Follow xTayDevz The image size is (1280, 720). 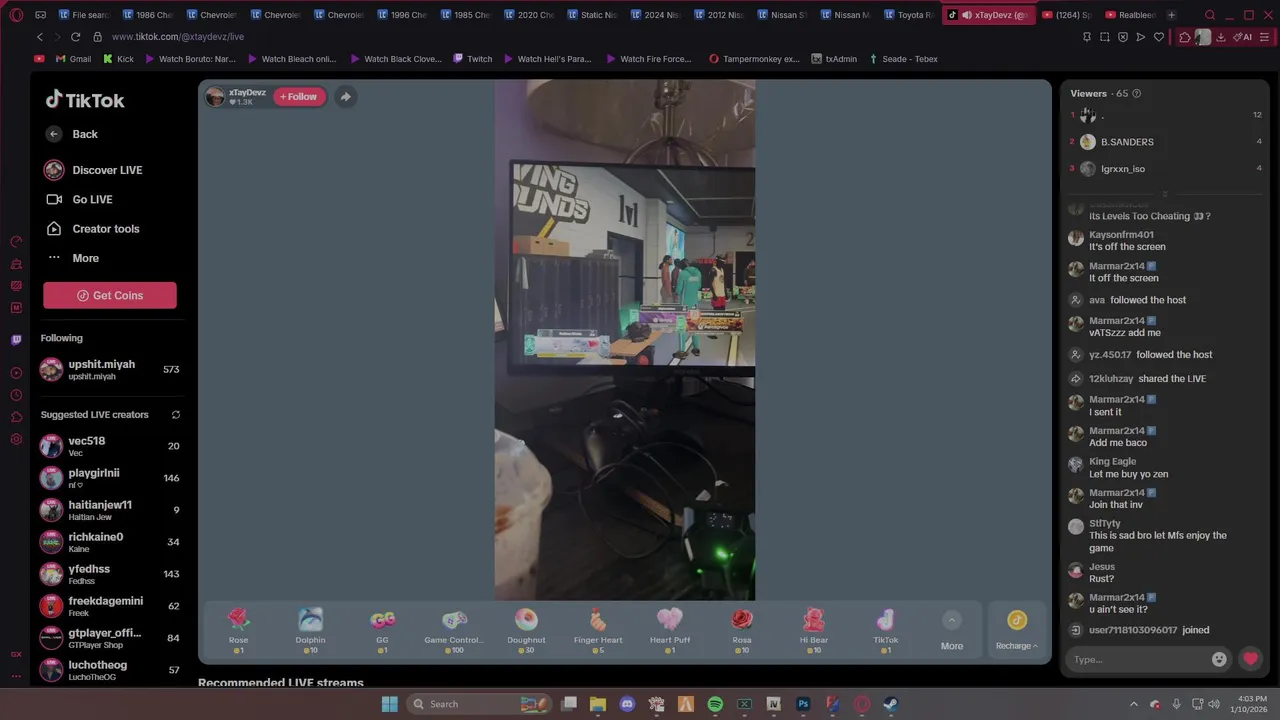[298, 97]
